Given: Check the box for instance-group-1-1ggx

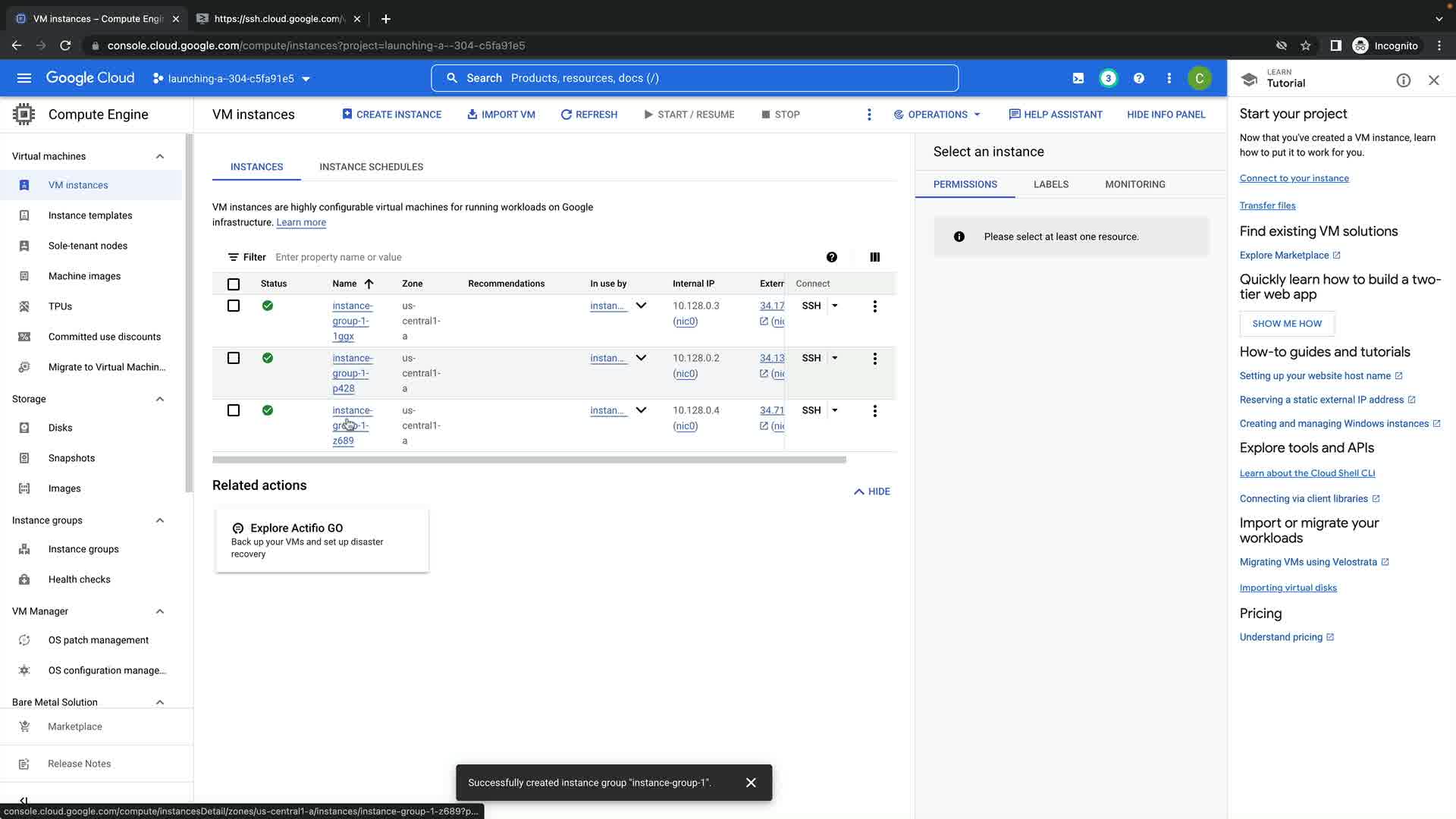Looking at the screenshot, I should [234, 306].
